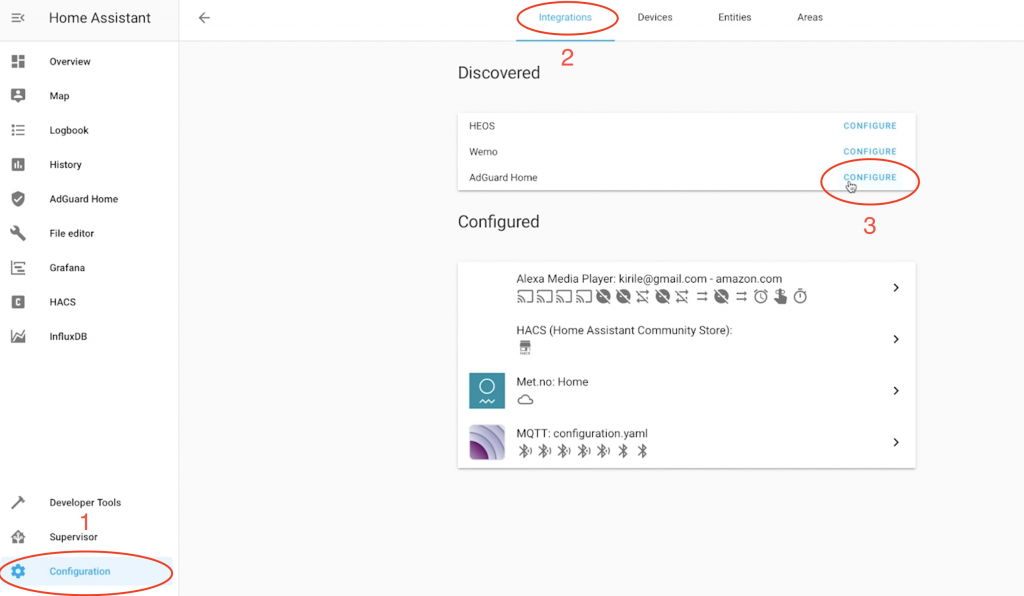The width and height of the screenshot is (1024, 596).
Task: Switch to the Entities tab
Action: [x=735, y=18]
